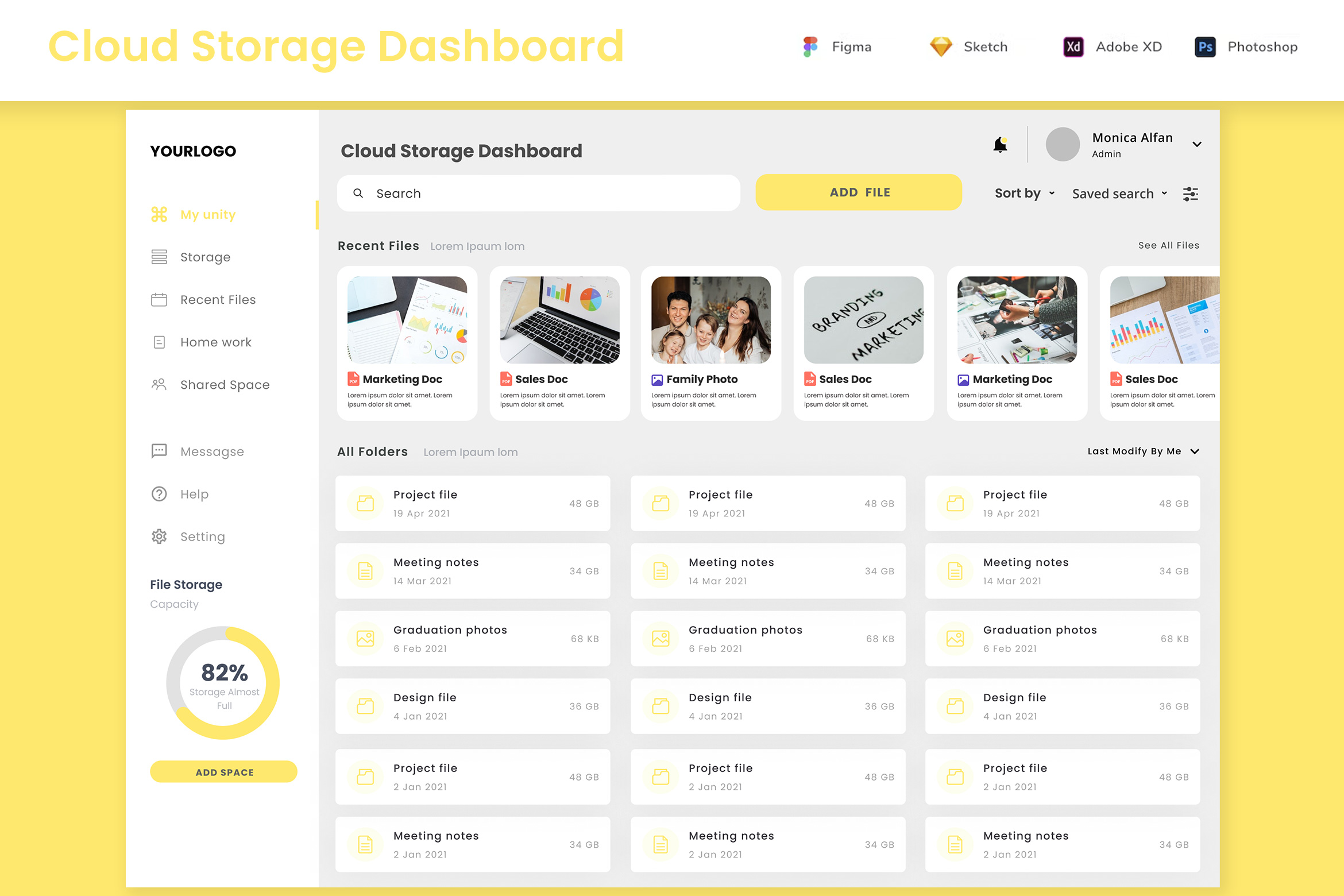The height and width of the screenshot is (896, 1344).
Task: Open Project file 19 Apr 2021, middle column
Action: click(x=768, y=504)
